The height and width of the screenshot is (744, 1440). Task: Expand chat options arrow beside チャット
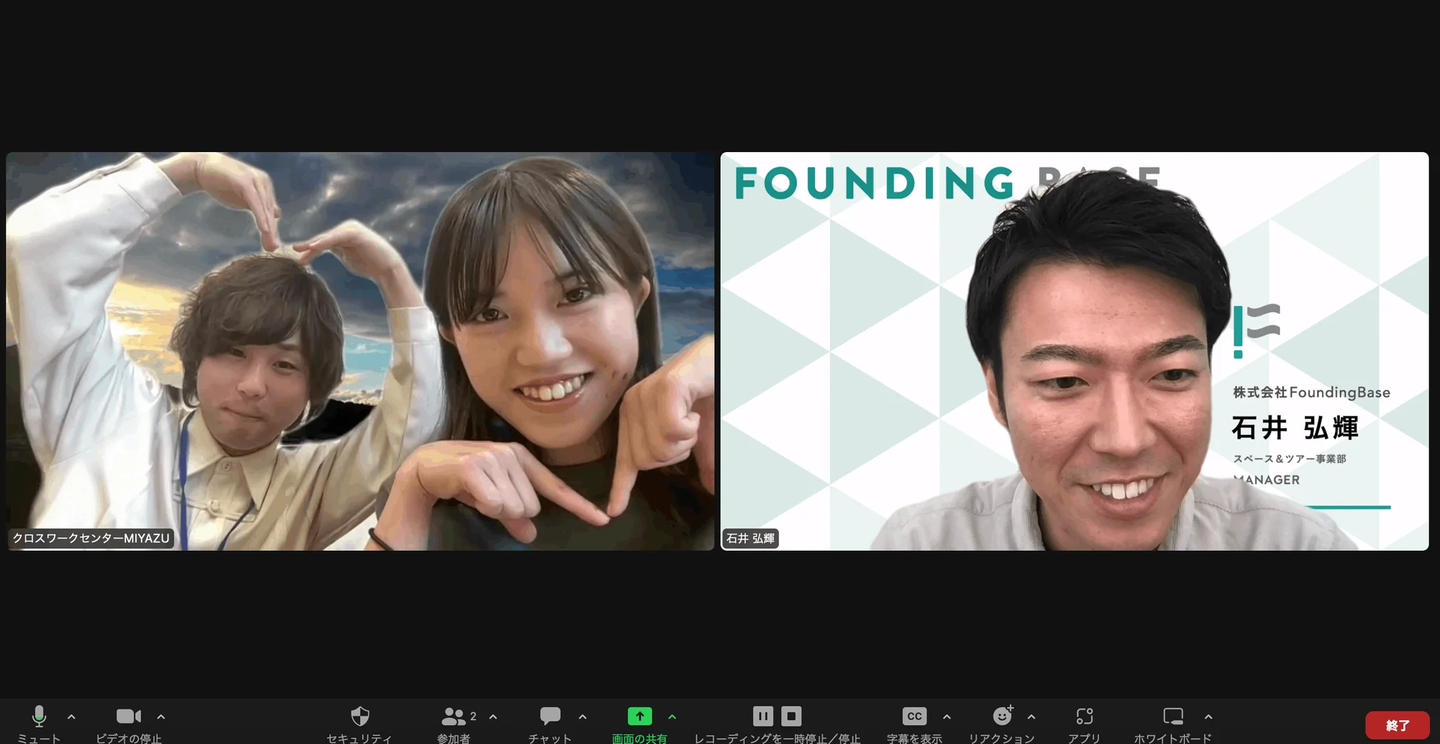[583, 716]
